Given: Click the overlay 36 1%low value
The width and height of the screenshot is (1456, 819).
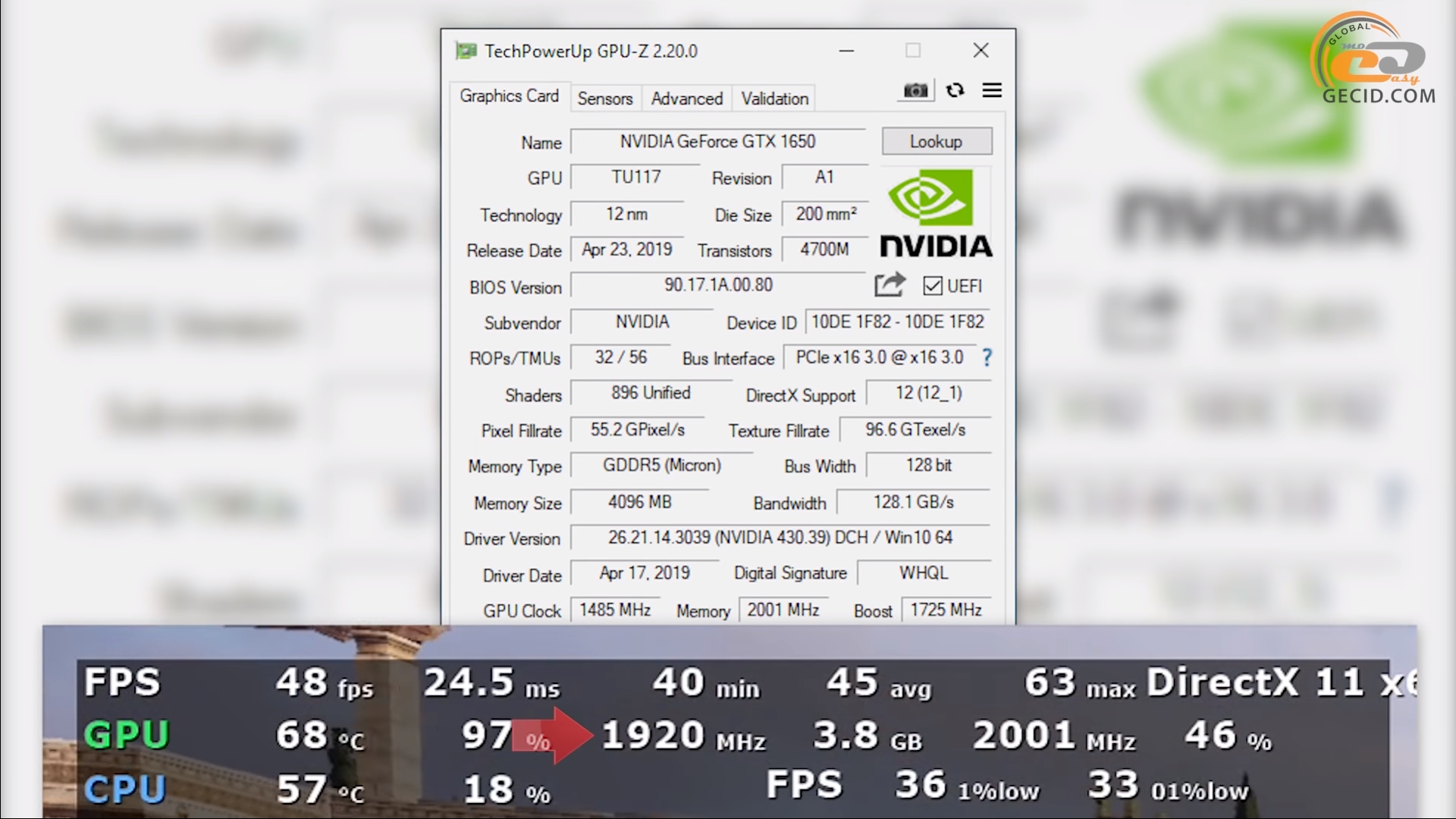Looking at the screenshot, I should coord(967,786).
